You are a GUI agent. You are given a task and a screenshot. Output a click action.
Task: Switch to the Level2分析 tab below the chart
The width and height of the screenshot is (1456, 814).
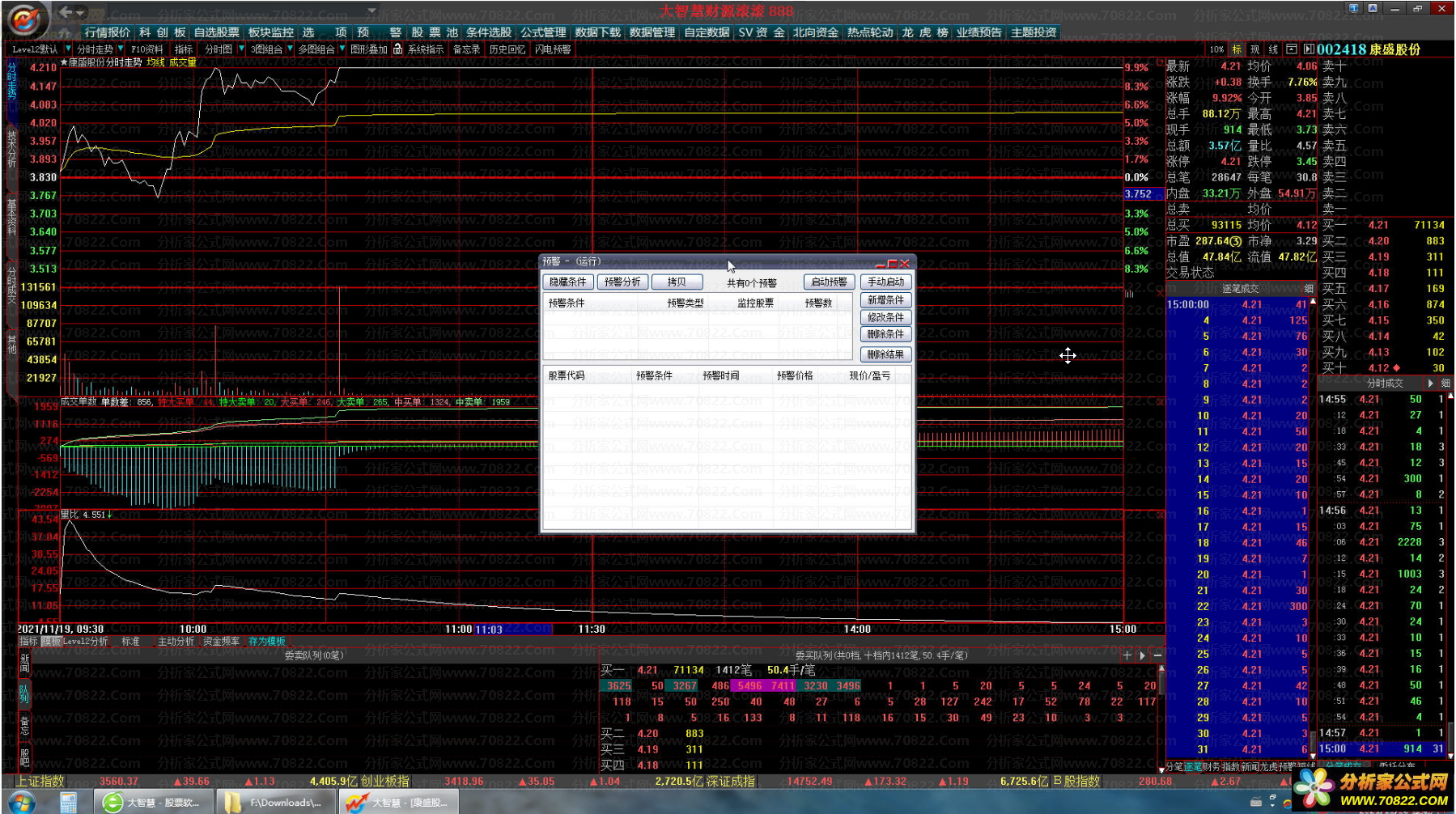click(85, 641)
